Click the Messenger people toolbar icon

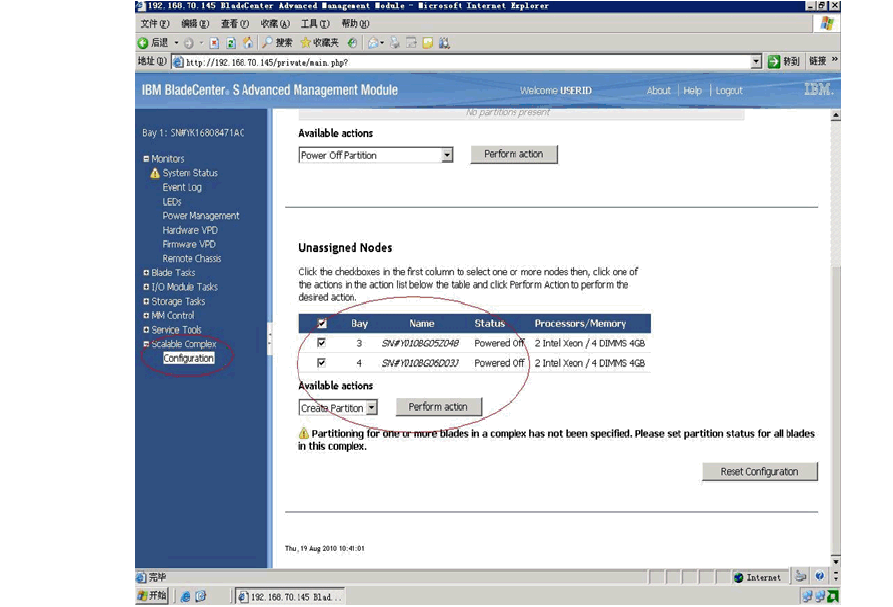[x=444, y=43]
